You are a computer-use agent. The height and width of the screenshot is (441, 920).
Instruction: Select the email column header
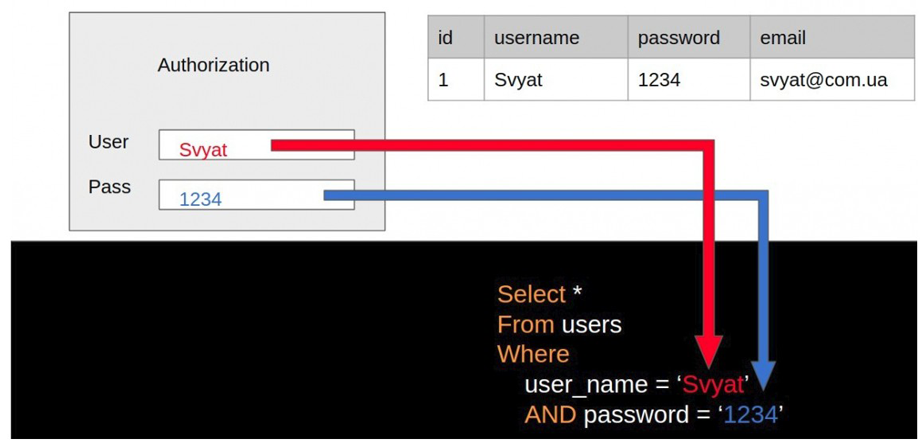pyautogui.click(x=783, y=38)
